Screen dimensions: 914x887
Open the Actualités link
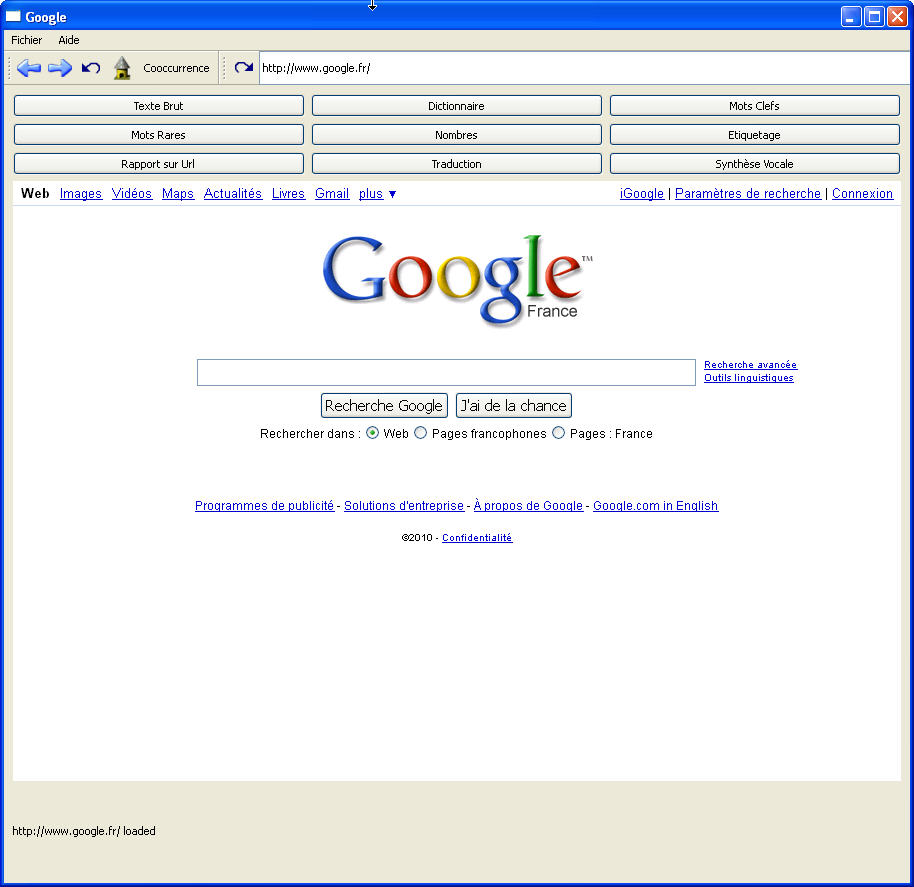[x=233, y=193]
